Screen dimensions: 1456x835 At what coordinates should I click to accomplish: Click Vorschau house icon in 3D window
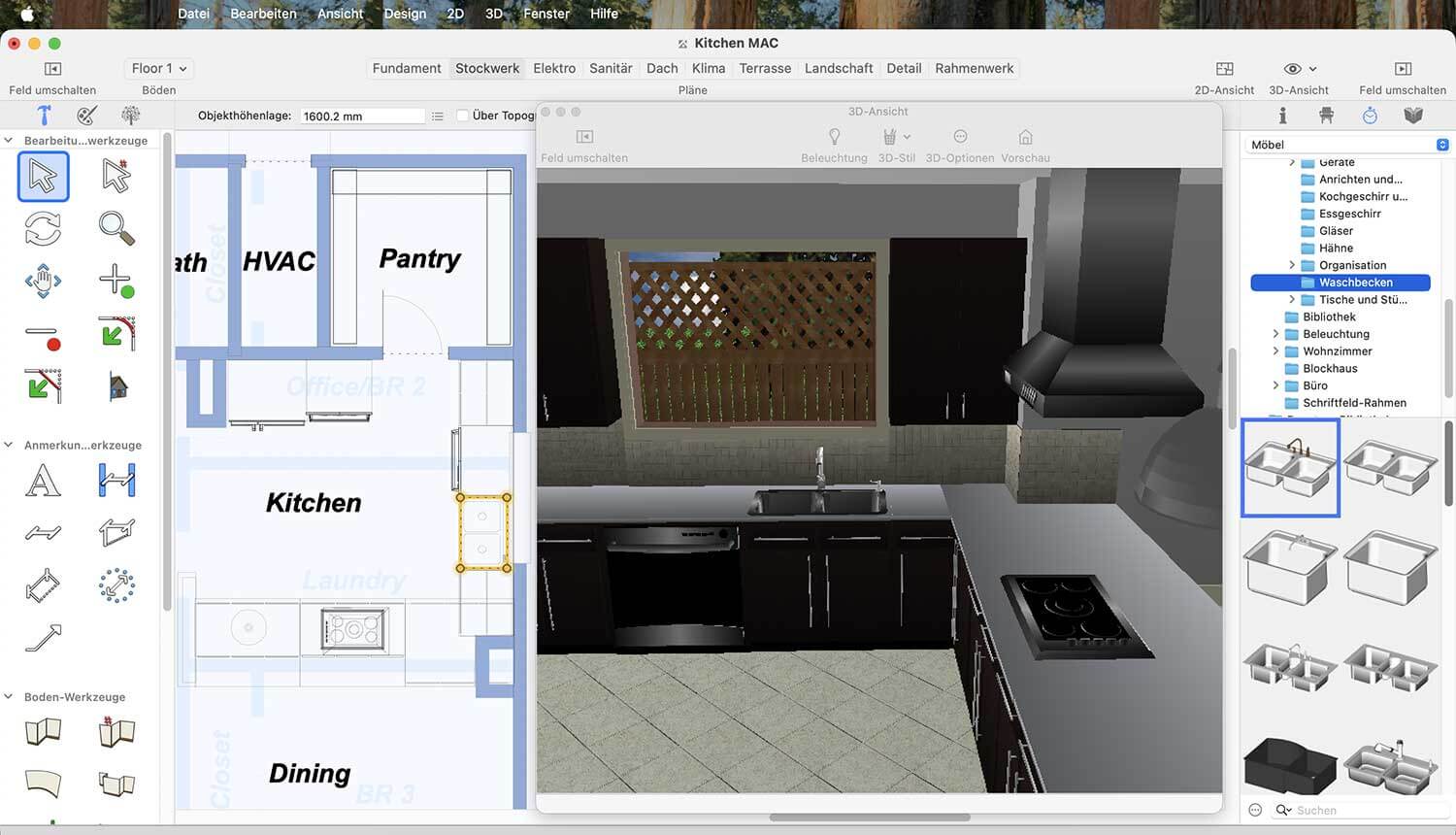tap(1025, 137)
